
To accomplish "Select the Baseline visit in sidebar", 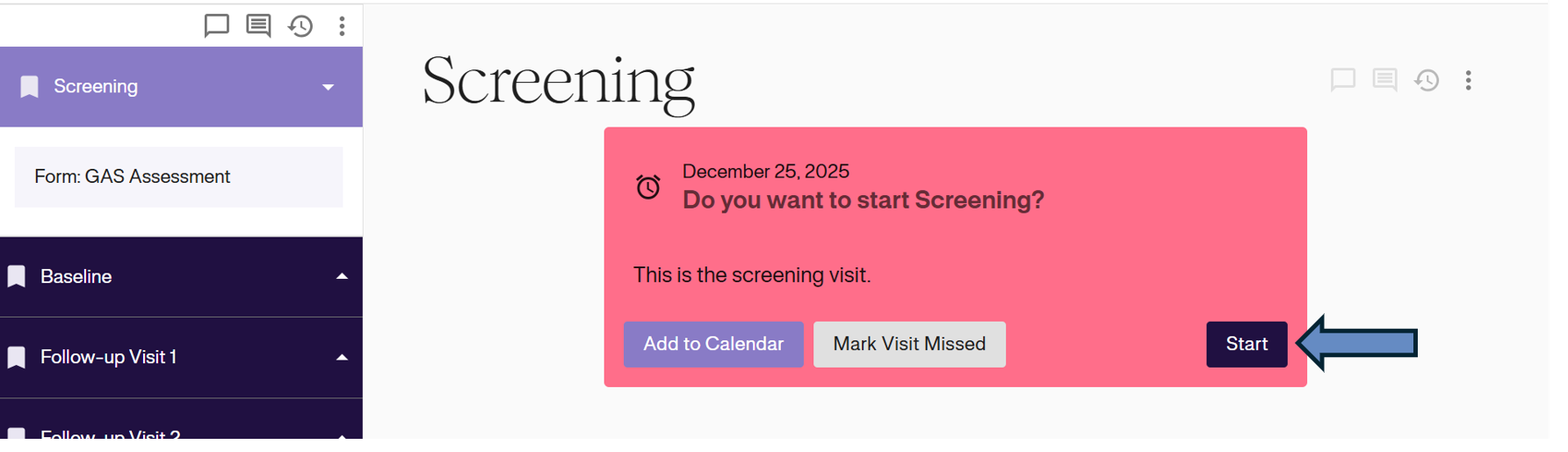I will tap(76, 277).
